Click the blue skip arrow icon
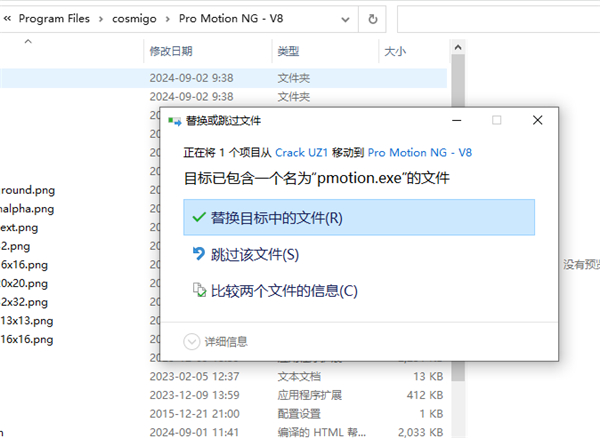Viewport: 600px width, 438px height. (198, 254)
